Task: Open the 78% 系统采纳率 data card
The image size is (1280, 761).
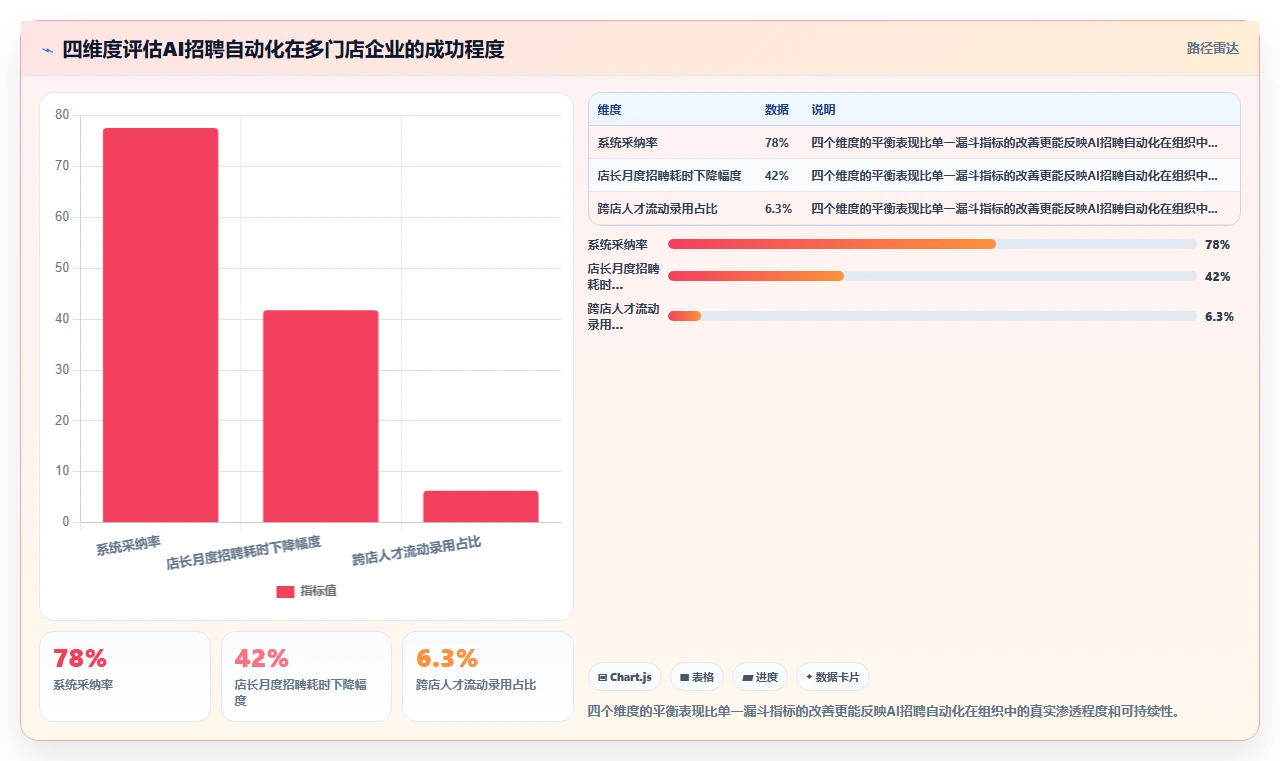Action: tap(125, 676)
